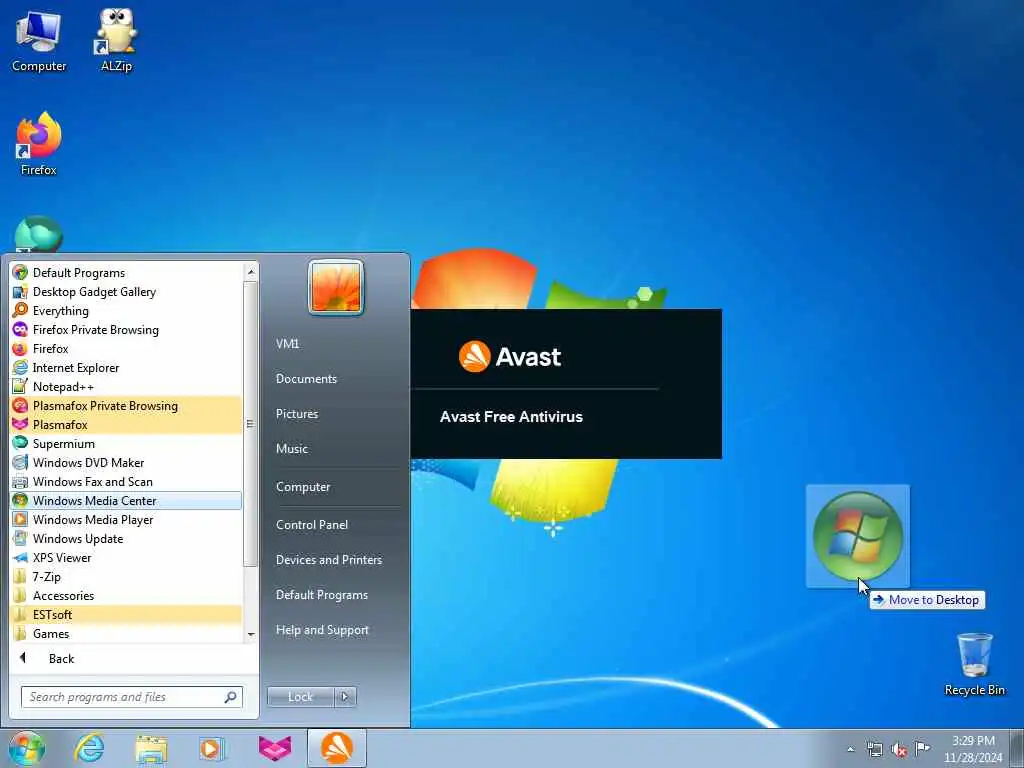The width and height of the screenshot is (1024, 768).
Task: Open Windows Explorer from the taskbar
Action: click(151, 748)
